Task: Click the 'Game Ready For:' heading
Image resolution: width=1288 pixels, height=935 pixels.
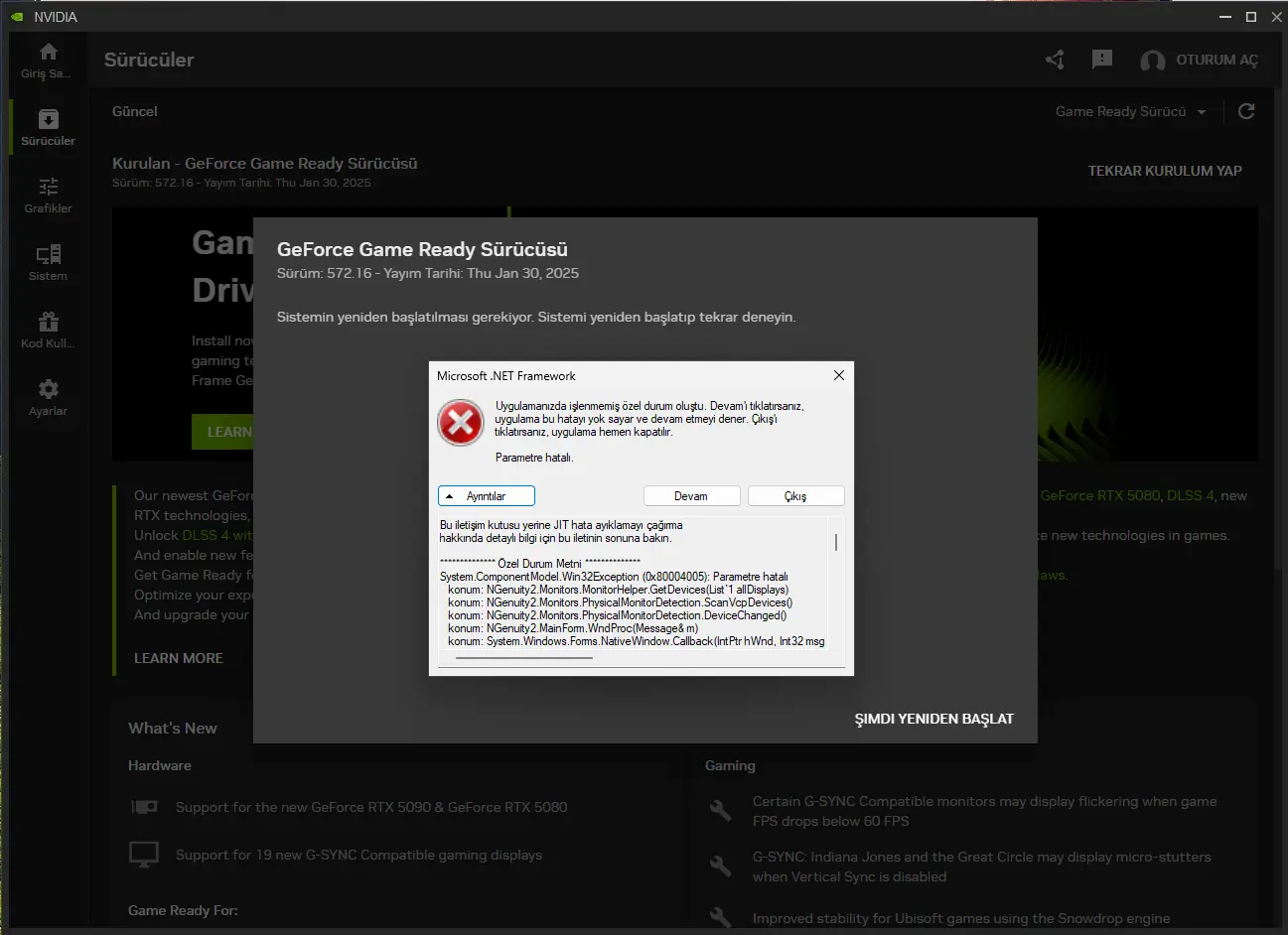Action: [183, 910]
